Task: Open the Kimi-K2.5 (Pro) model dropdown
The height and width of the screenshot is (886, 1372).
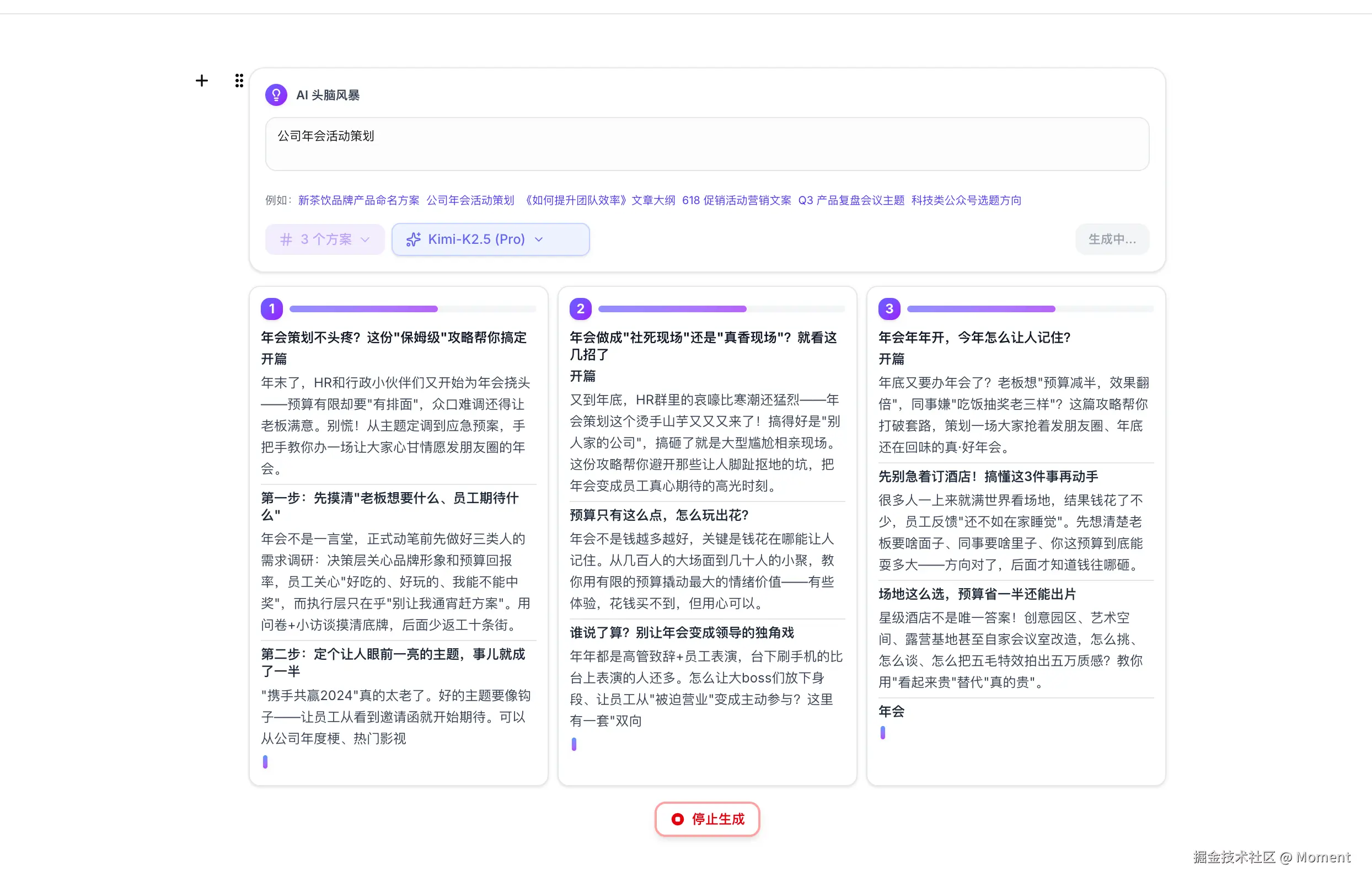Action: click(x=490, y=239)
